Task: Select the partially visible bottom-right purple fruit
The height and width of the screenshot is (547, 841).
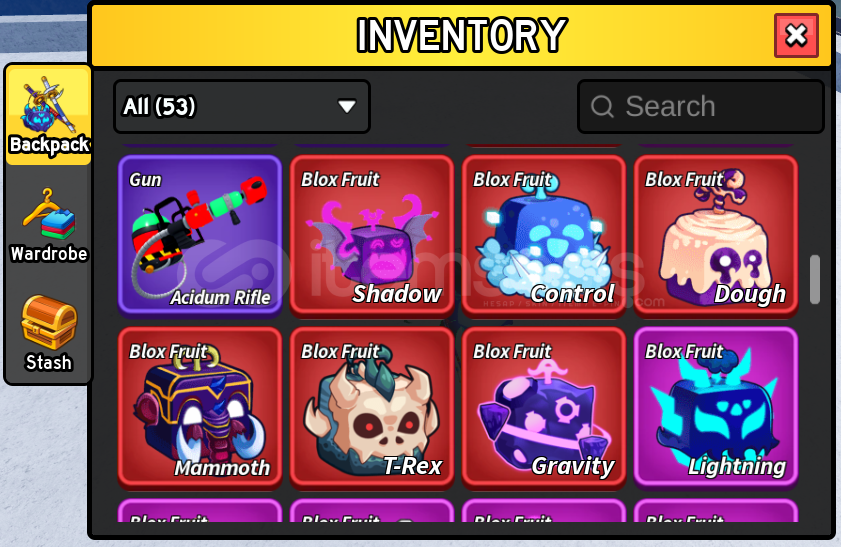Action: (x=716, y=511)
